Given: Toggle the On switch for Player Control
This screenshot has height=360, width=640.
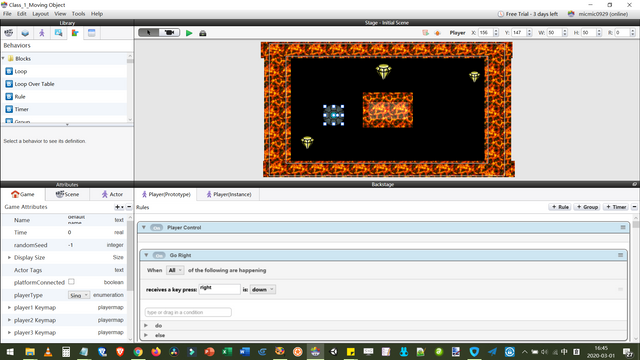Looking at the screenshot, I should coord(156,228).
